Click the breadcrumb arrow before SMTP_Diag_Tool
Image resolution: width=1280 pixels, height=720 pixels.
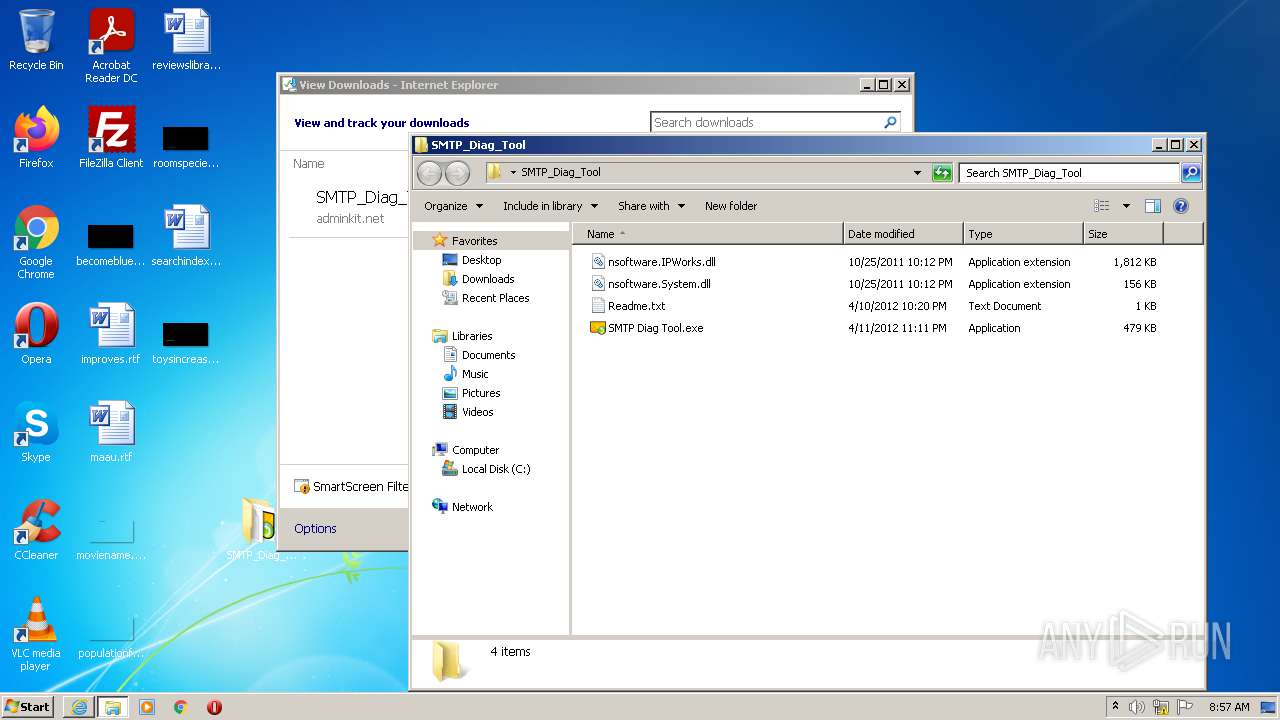(513, 172)
